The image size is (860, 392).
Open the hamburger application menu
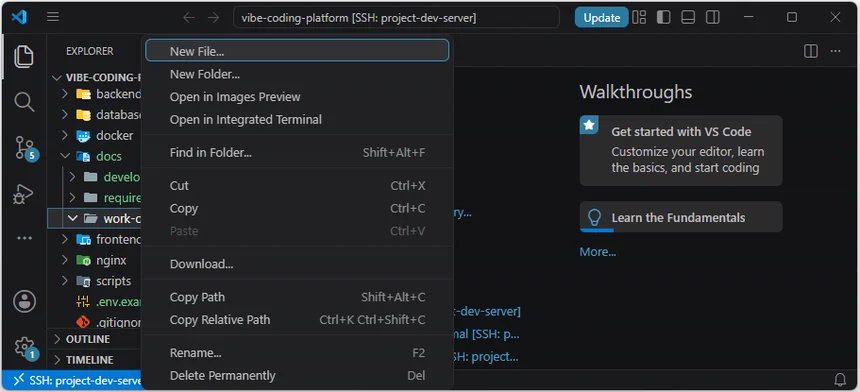[x=53, y=17]
